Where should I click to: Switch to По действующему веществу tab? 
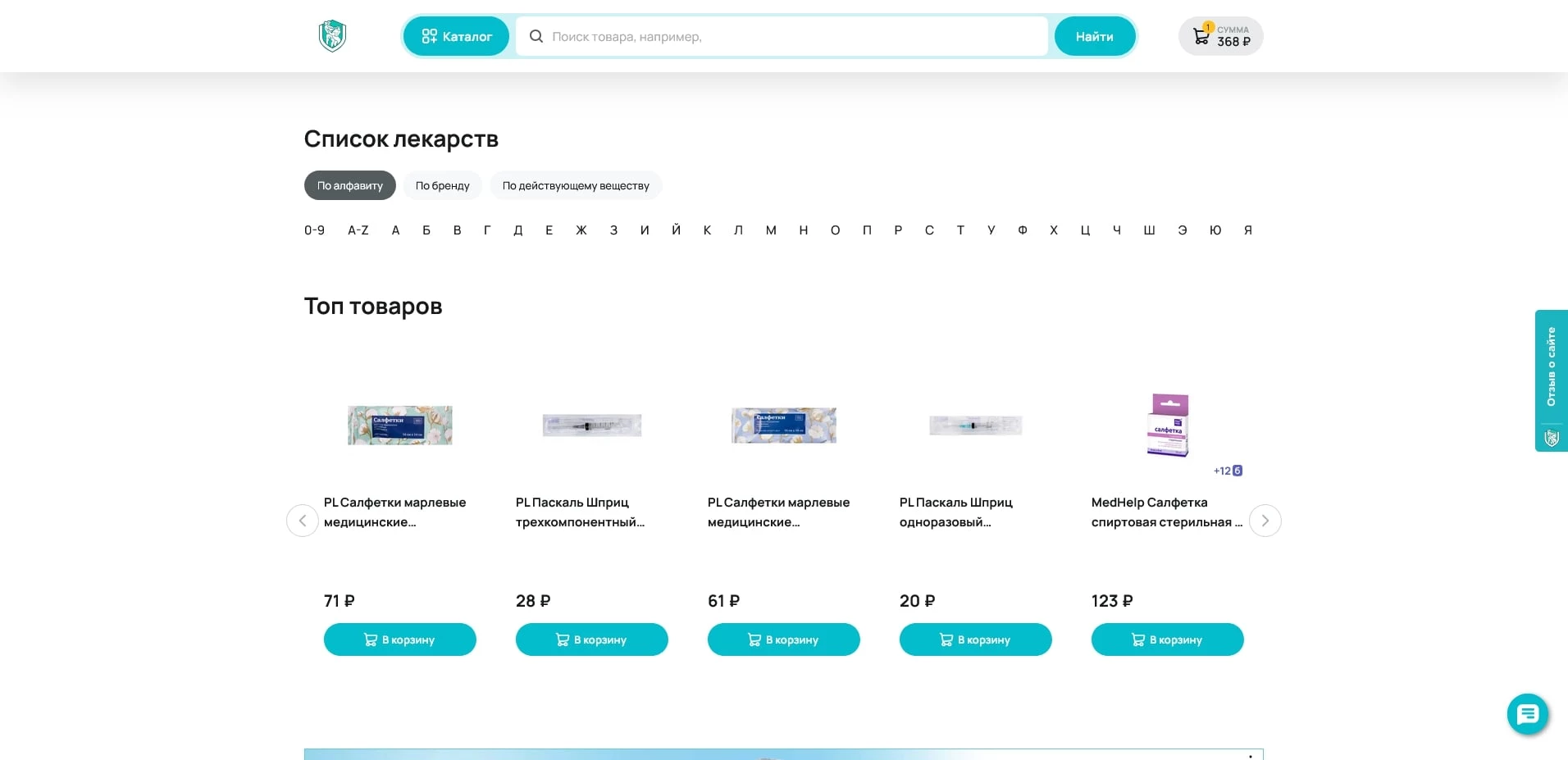[576, 185]
